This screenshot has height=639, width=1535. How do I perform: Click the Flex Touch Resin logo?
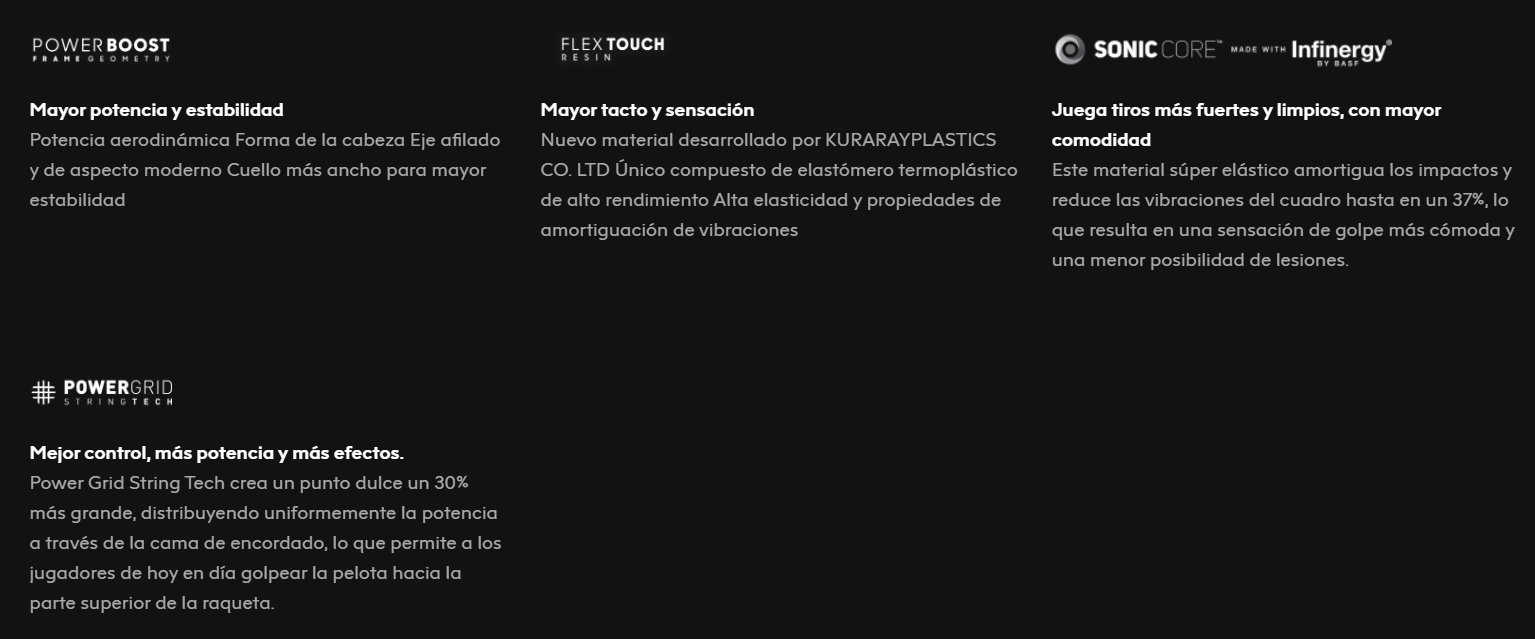612,49
